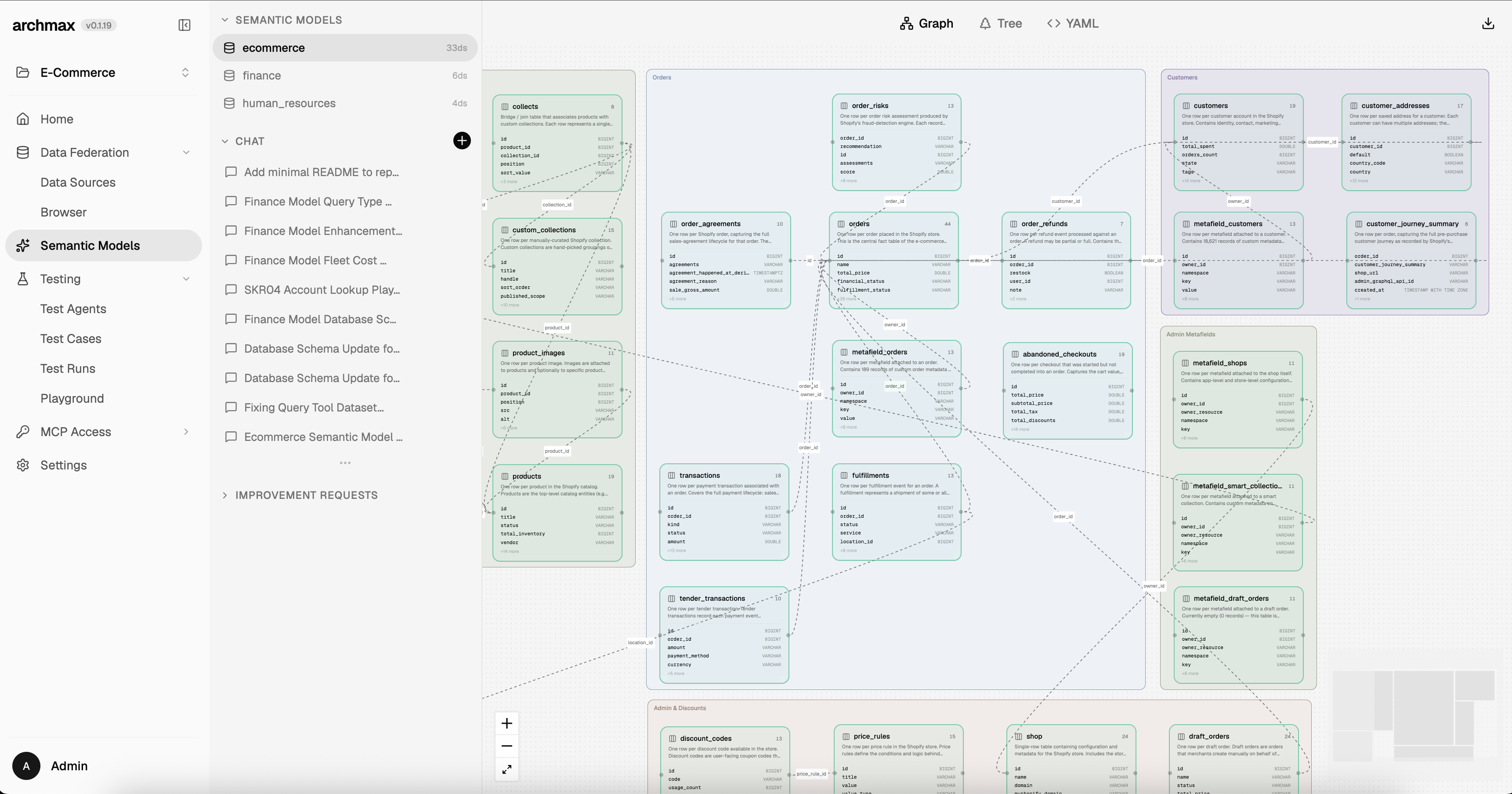The width and height of the screenshot is (1512, 794).
Task: Zoom out the graph canvas
Action: [x=507, y=747]
